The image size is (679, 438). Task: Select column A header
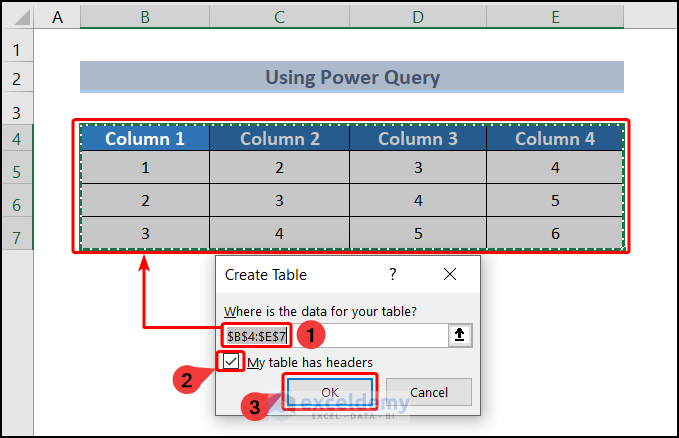(57, 16)
